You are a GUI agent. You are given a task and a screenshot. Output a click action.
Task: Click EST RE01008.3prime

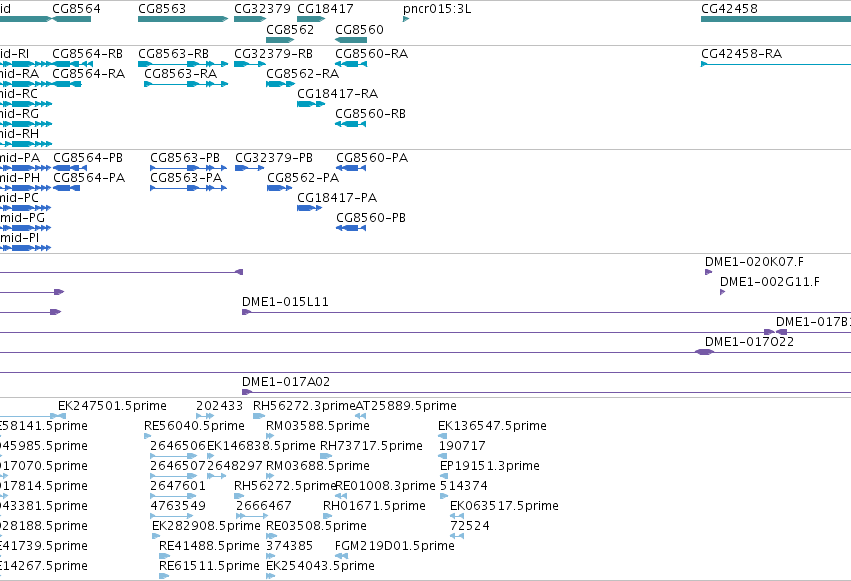(x=341, y=496)
